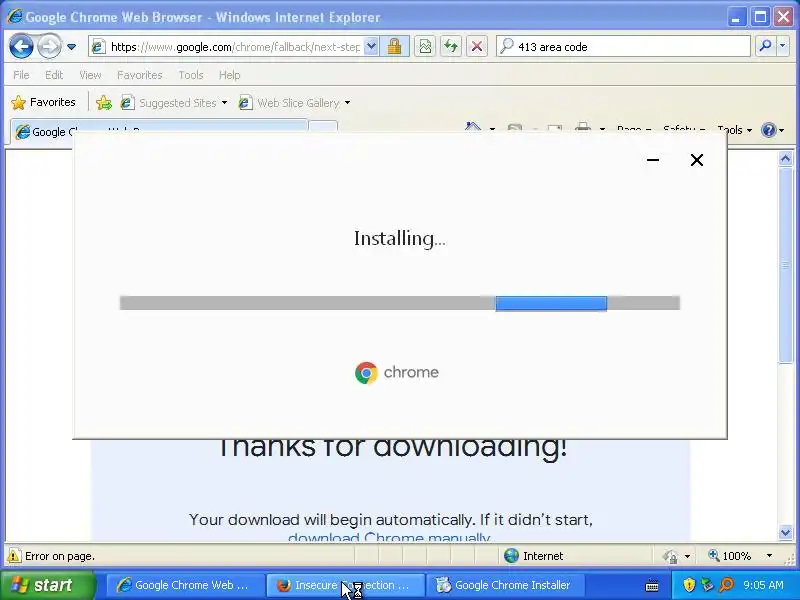Screen dimensions: 800x600
Task: Open Web Slice Gallery link
Action: coord(298,103)
